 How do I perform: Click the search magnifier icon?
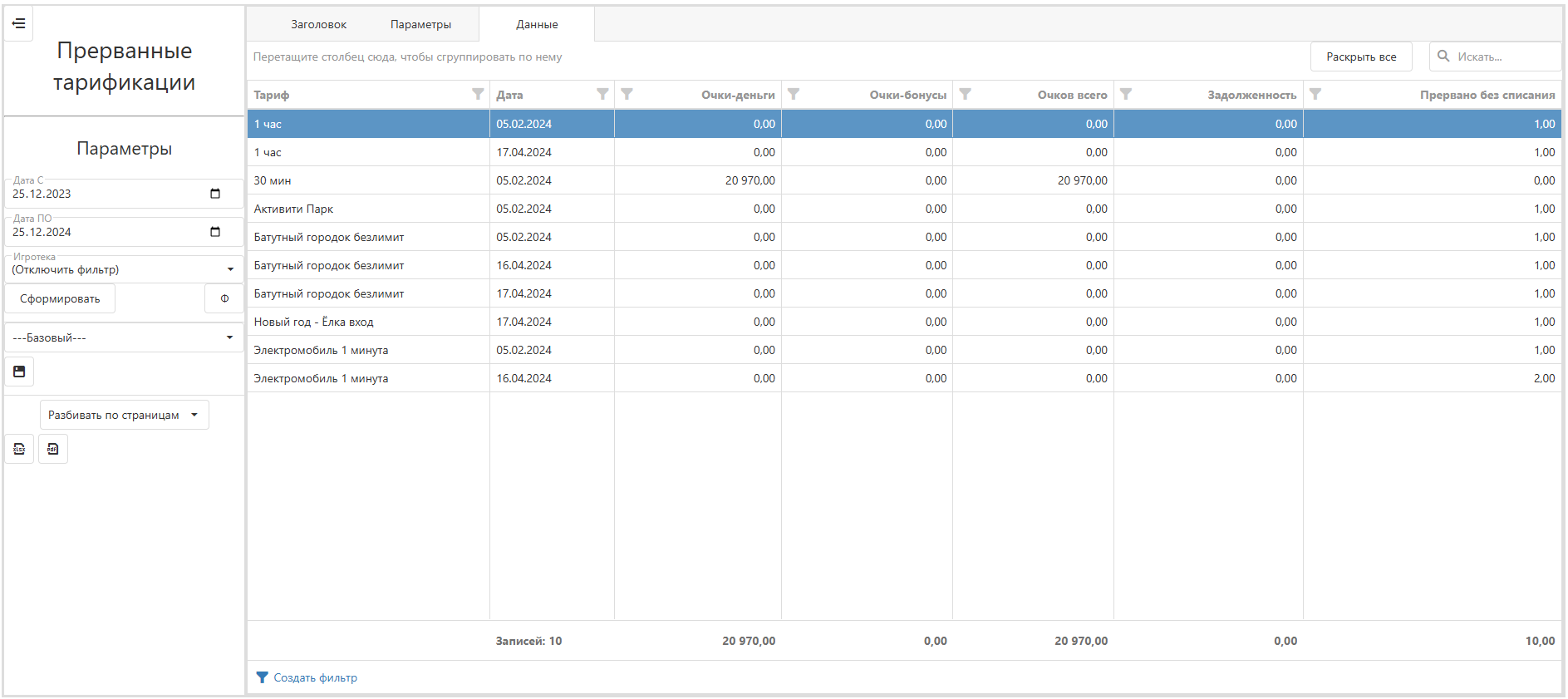click(1444, 56)
